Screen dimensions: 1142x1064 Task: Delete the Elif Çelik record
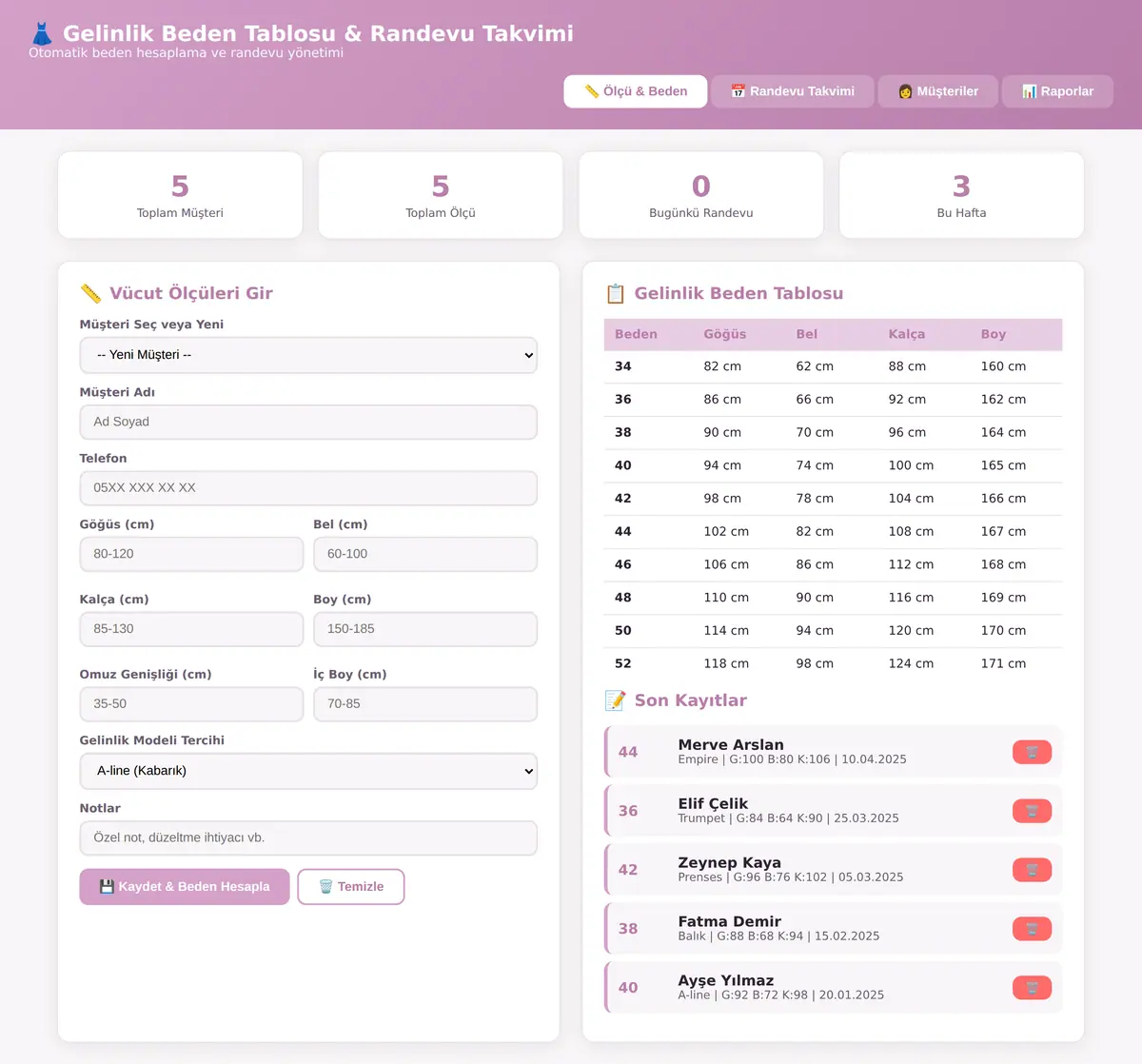pyautogui.click(x=1032, y=811)
